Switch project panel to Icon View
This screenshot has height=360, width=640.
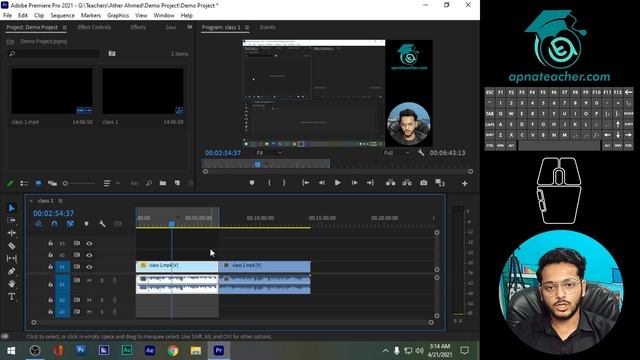[x=38, y=184]
